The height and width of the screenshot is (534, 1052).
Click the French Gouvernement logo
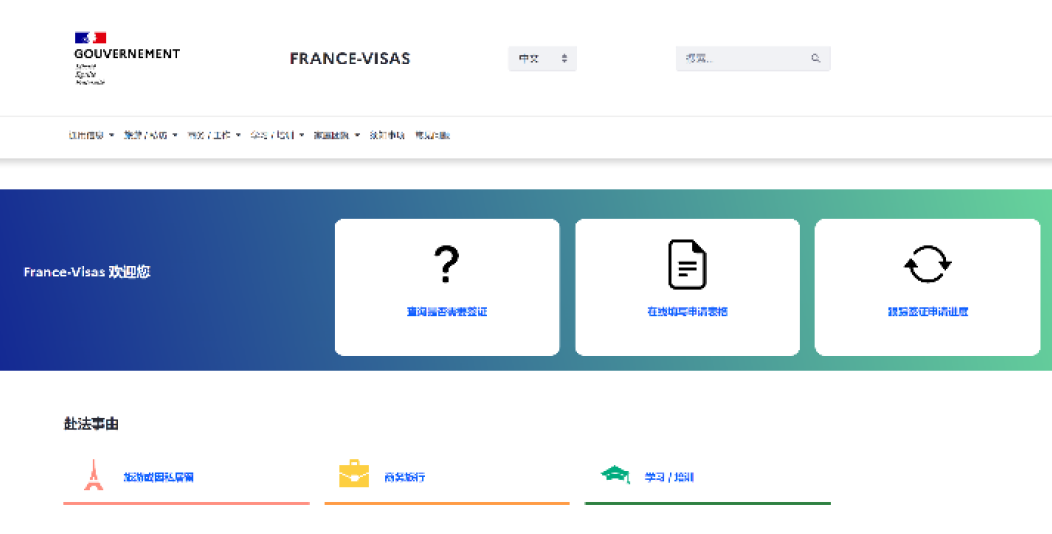(127, 58)
